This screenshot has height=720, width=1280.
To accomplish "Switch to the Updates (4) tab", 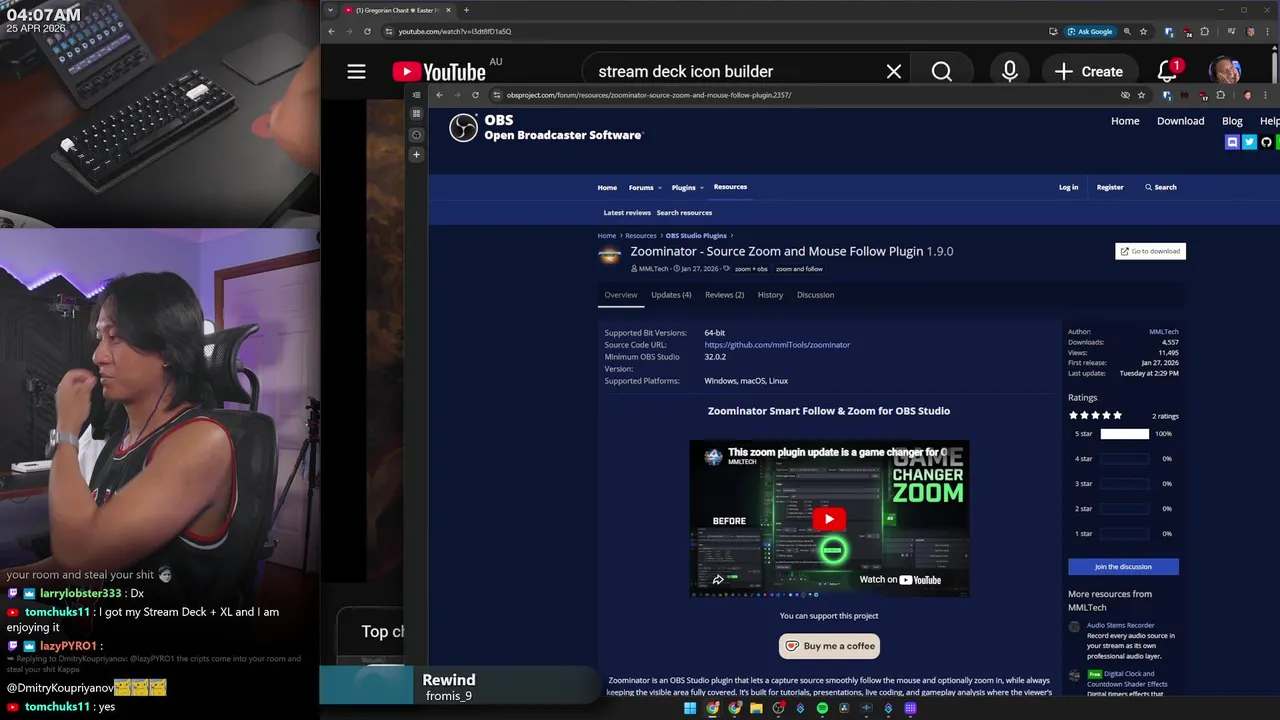I will click(671, 295).
